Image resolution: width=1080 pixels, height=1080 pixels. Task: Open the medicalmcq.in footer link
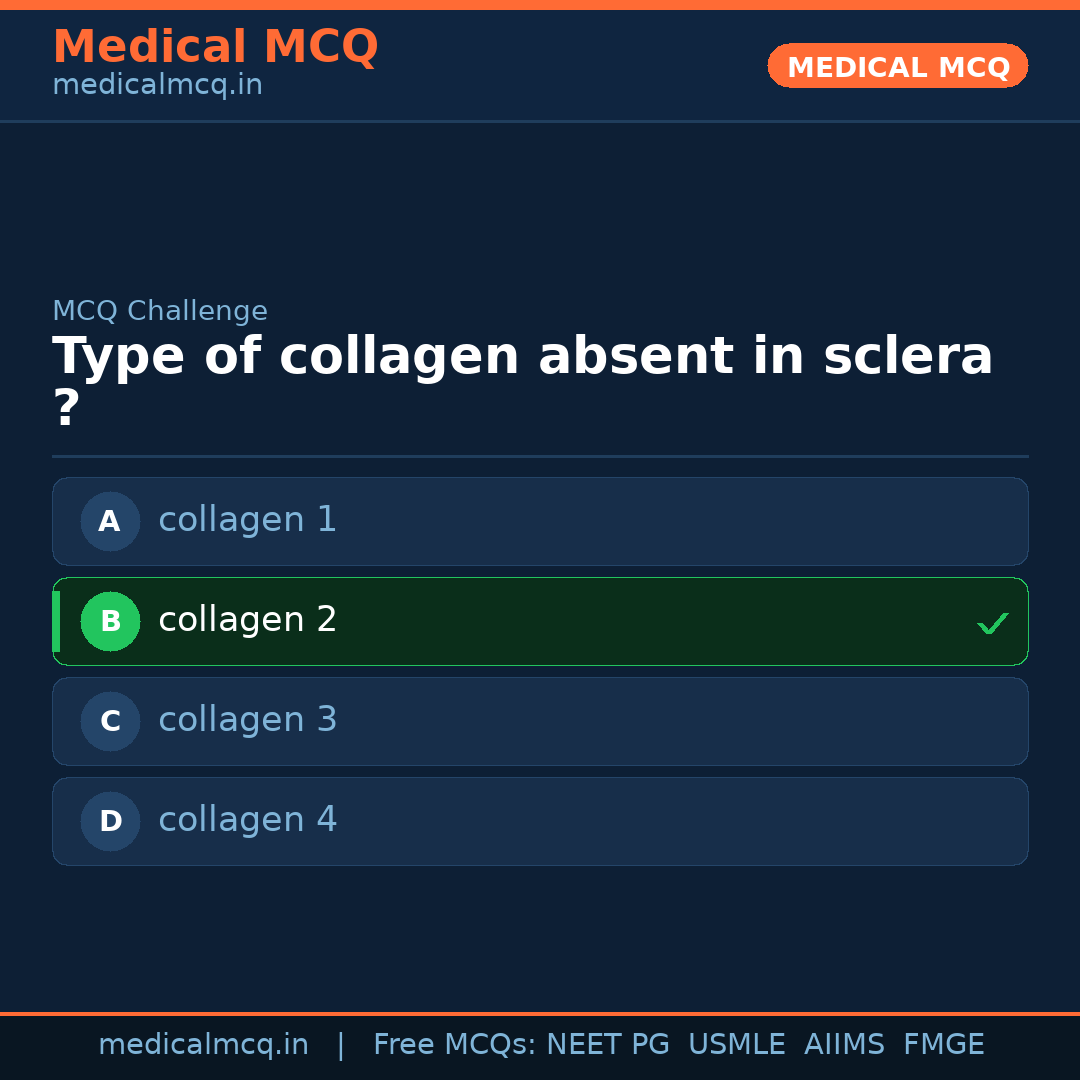(x=204, y=1044)
